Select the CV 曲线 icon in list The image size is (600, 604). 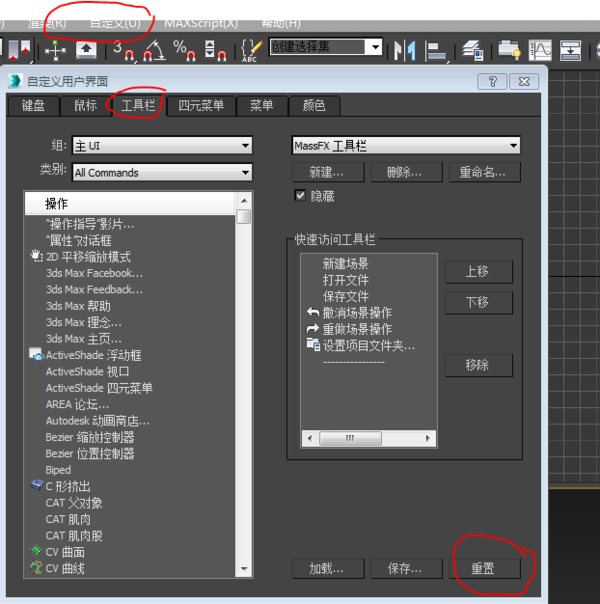(37, 567)
